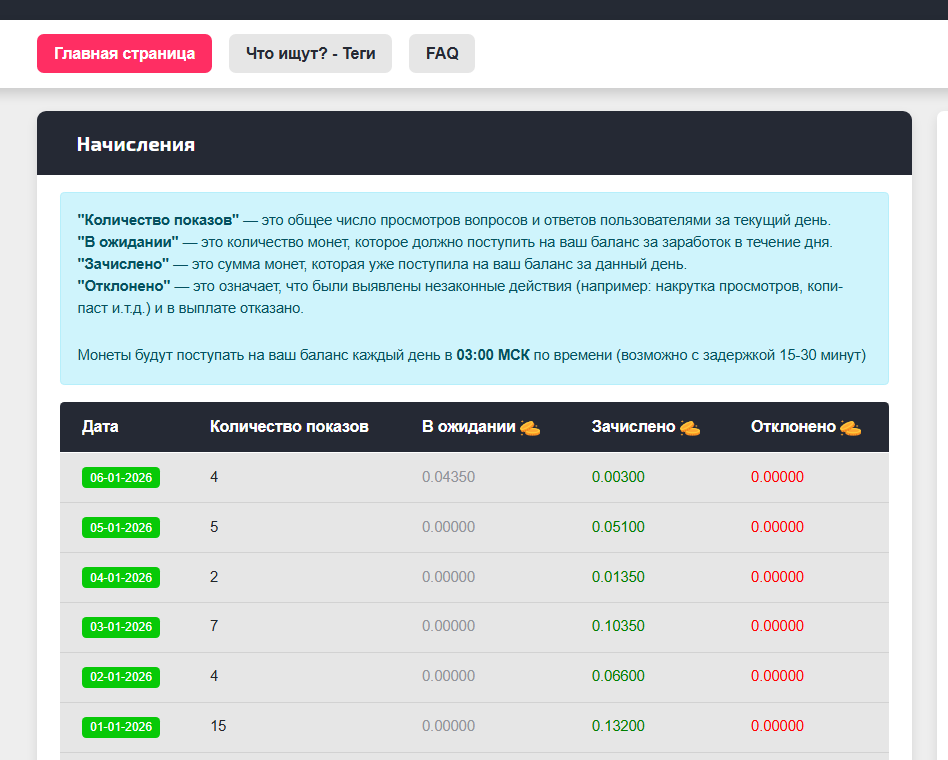Click views count 5 for 05-01-2026
Image resolution: width=948 pixels, height=760 pixels.
coord(214,527)
